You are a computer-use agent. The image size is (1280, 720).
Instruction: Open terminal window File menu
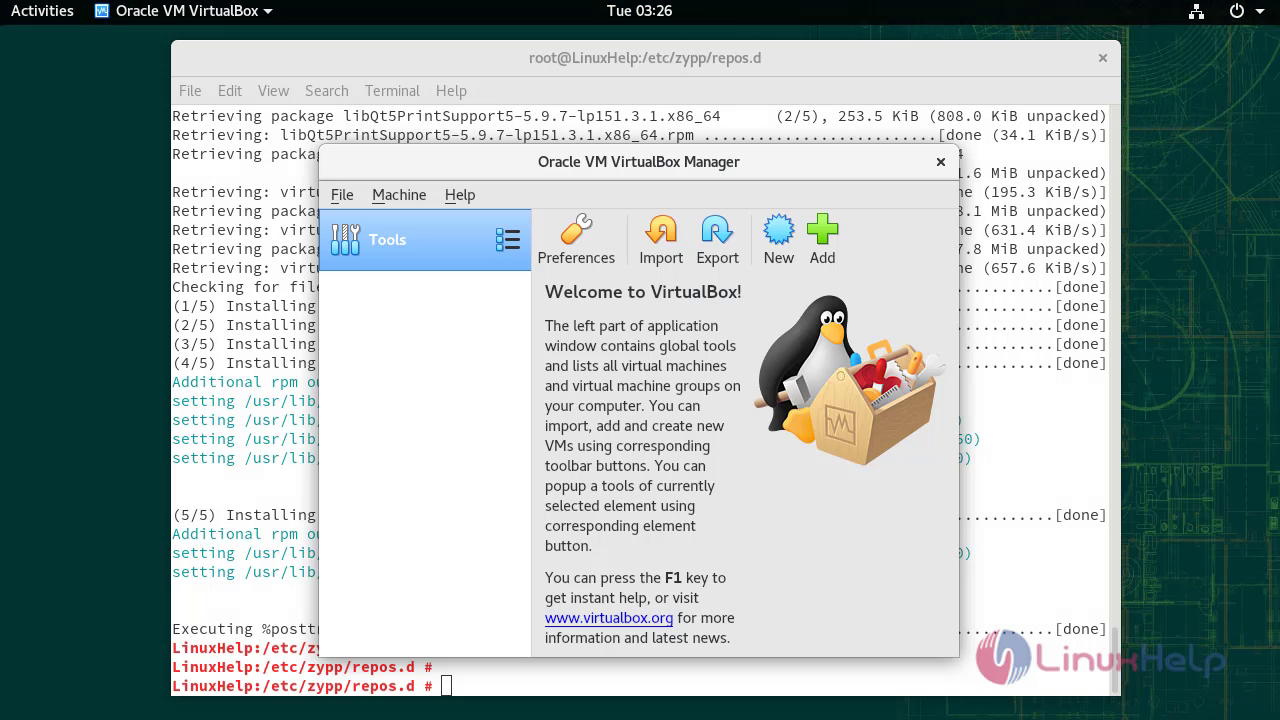coord(190,90)
